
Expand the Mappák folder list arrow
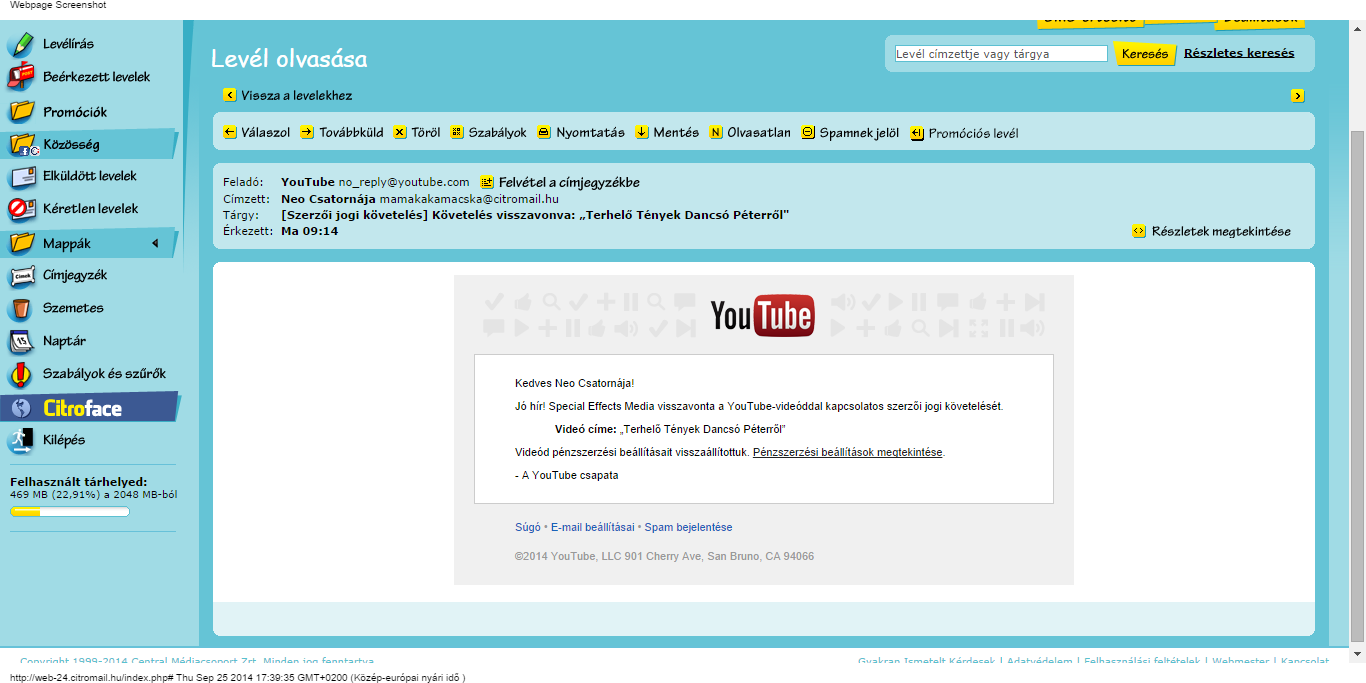155,243
